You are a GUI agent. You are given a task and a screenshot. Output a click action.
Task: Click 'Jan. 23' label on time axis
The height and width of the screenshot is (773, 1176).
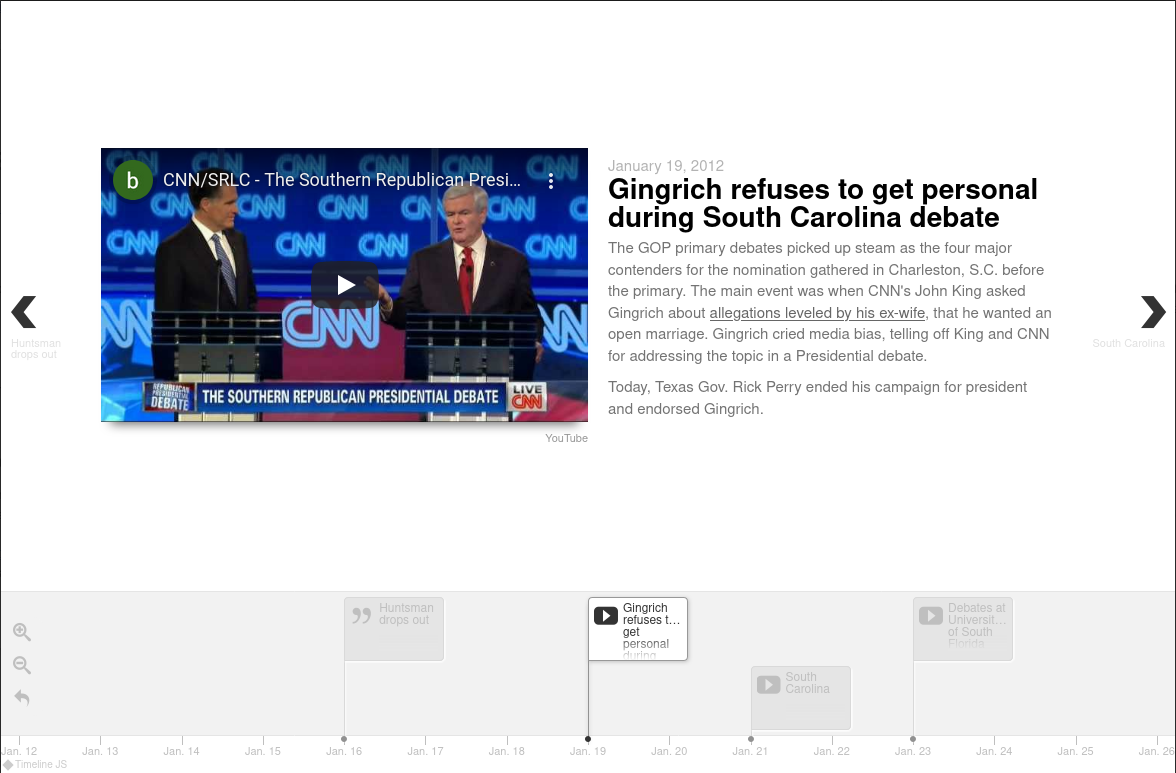coord(913,751)
